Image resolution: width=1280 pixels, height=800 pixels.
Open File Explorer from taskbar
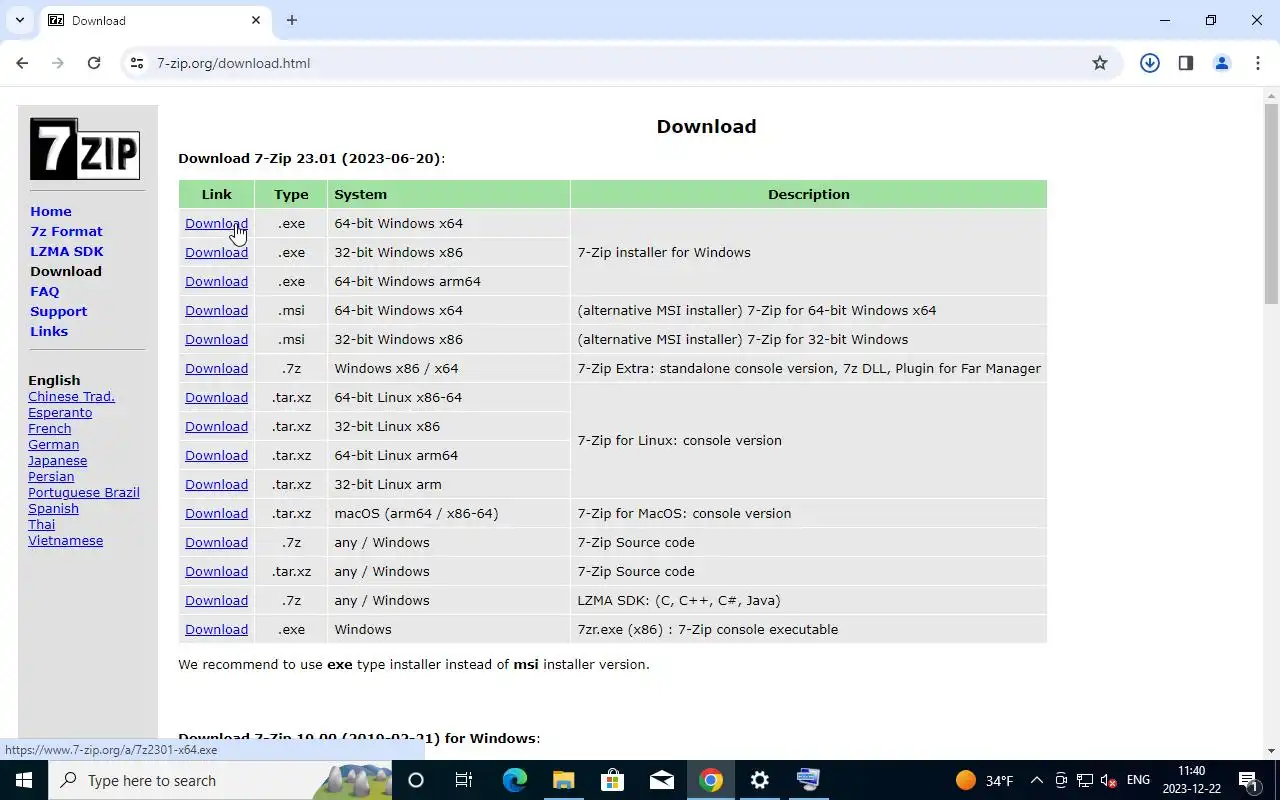[x=563, y=780]
